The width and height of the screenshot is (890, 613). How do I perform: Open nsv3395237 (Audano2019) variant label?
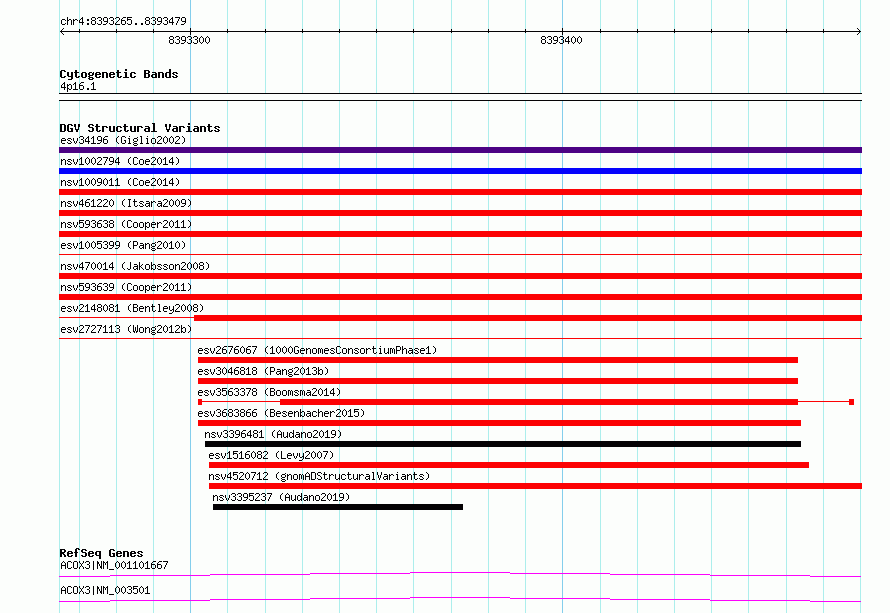(281, 497)
